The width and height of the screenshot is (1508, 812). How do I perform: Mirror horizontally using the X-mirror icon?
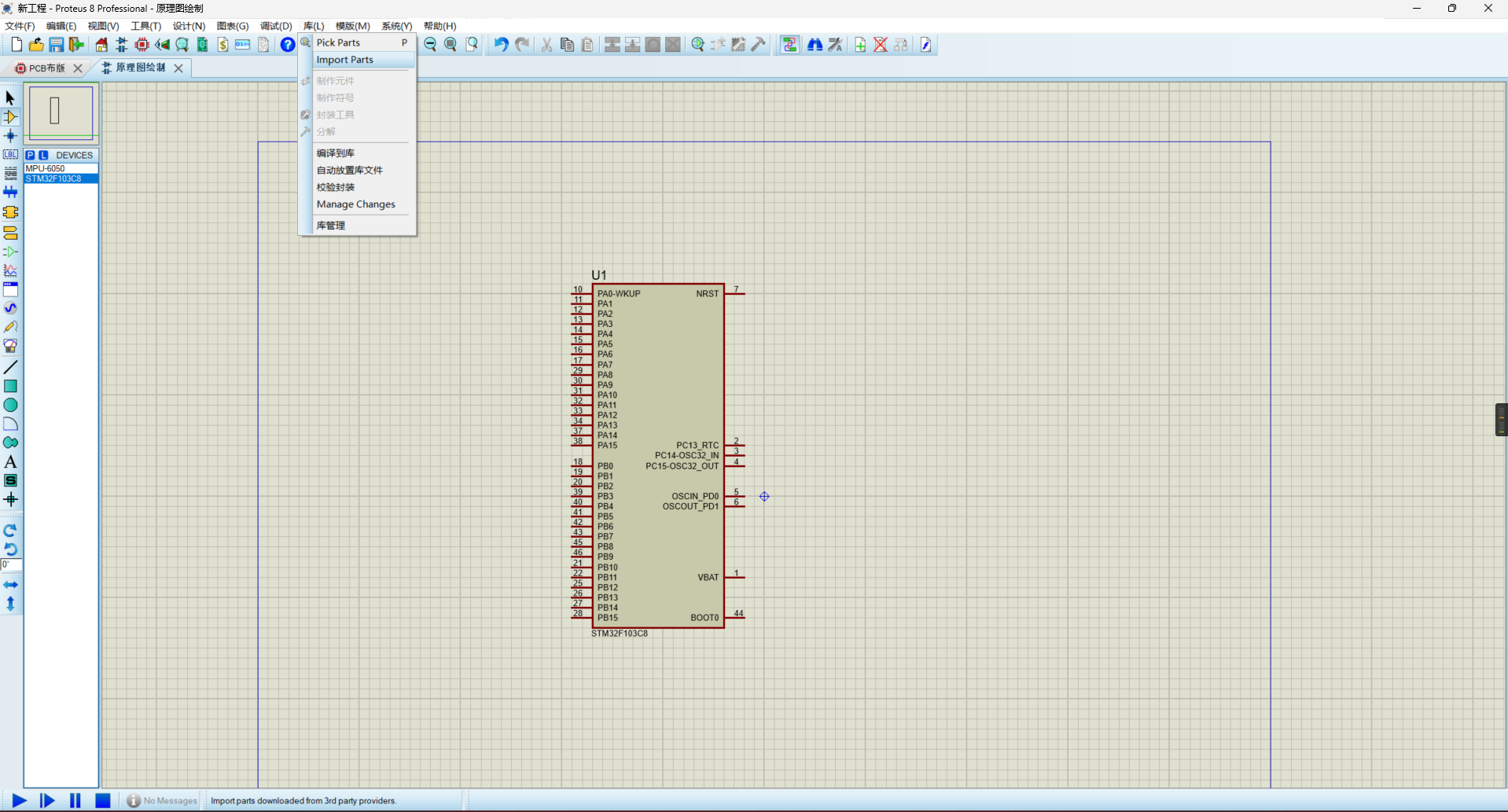[x=10, y=585]
